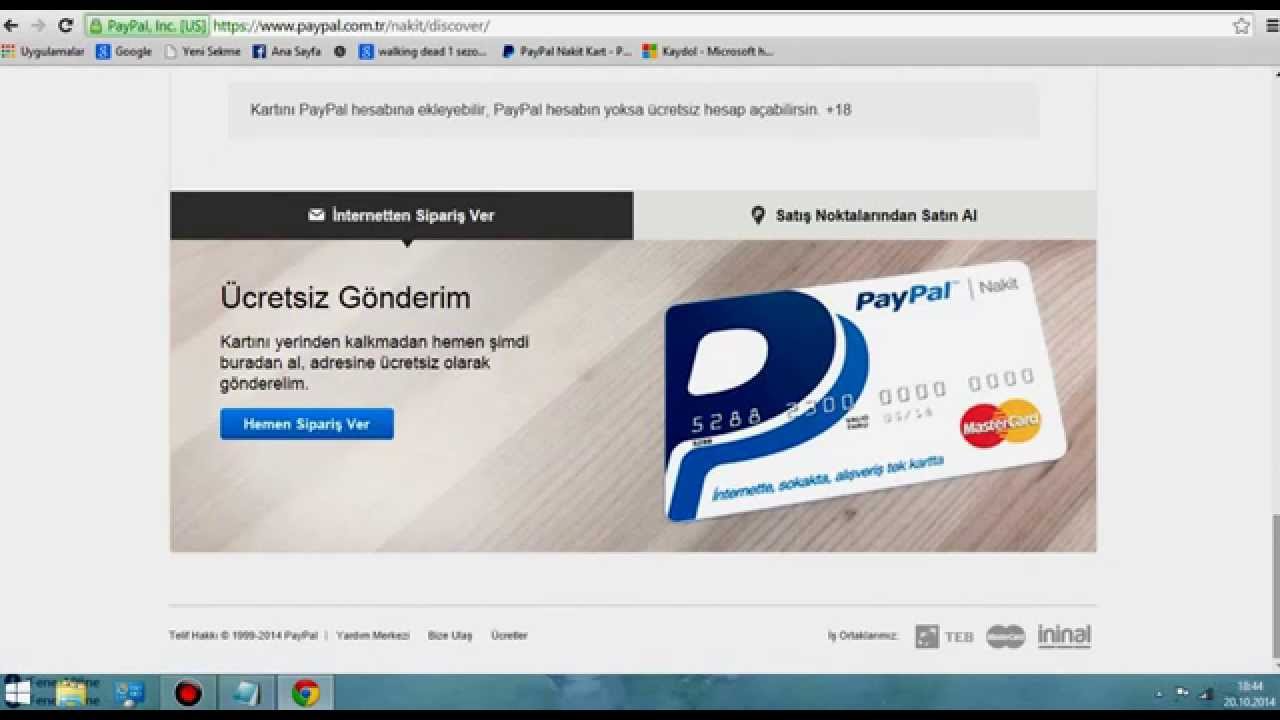This screenshot has width=1280, height=720.
Task: Open the Windows Start button
Action: pos(18,692)
